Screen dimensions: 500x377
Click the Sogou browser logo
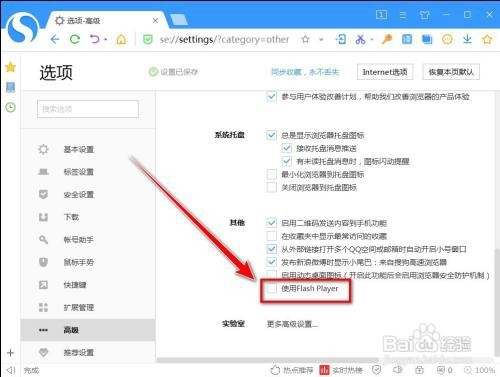23,28
